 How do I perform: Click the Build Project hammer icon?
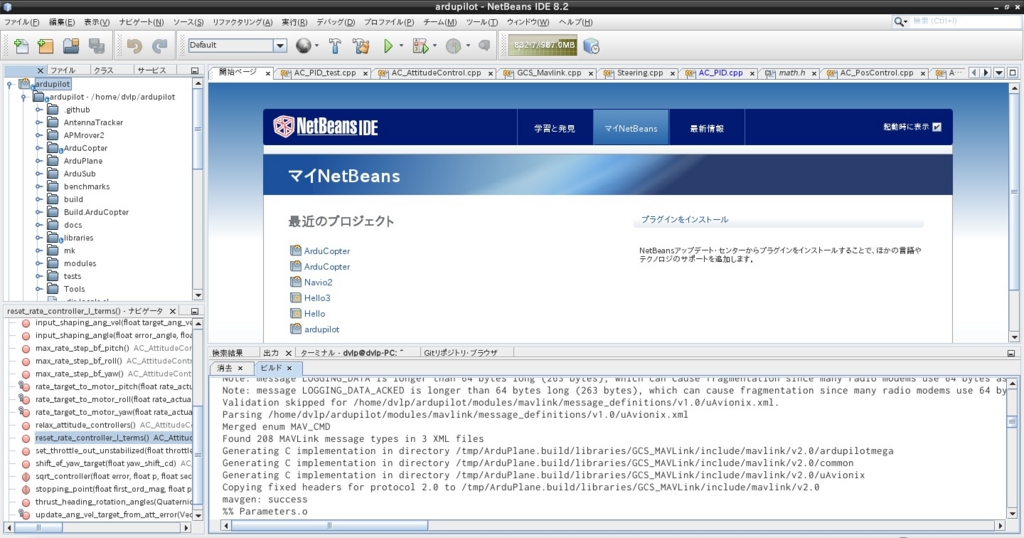335,46
